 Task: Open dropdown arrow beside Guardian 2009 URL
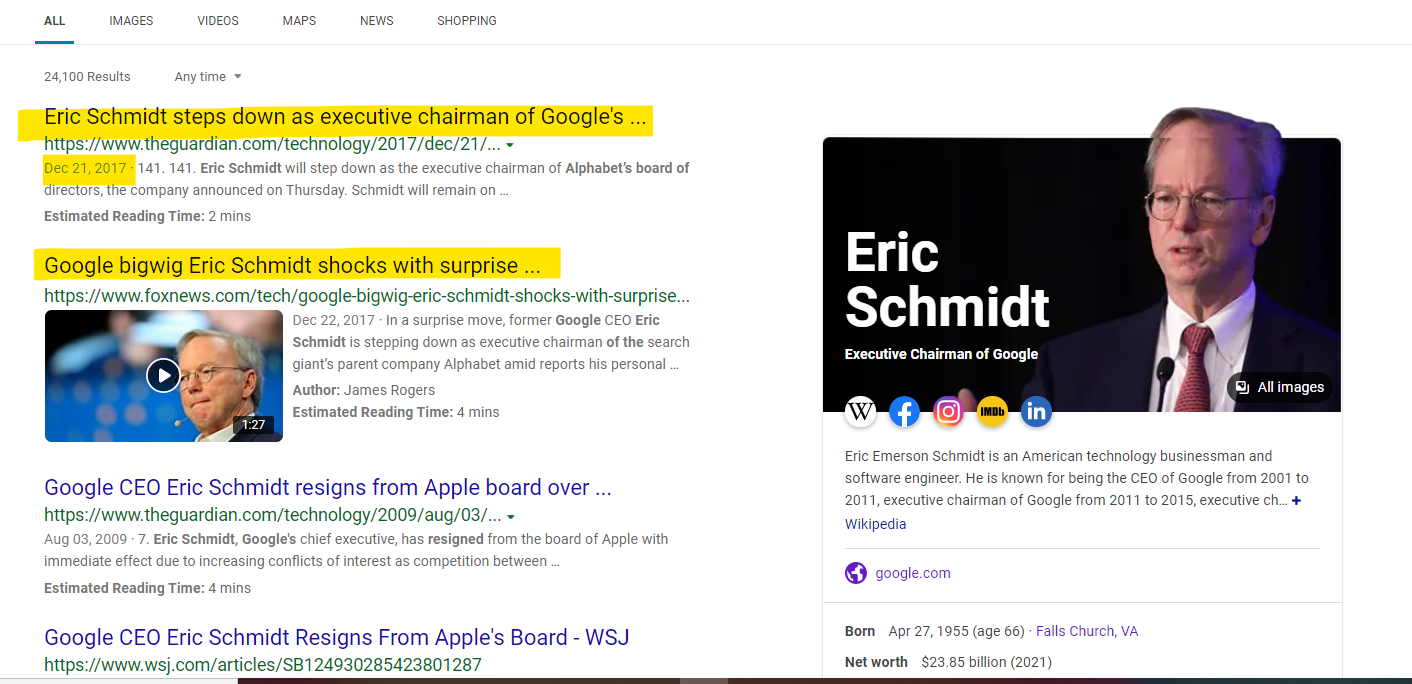coord(511,516)
